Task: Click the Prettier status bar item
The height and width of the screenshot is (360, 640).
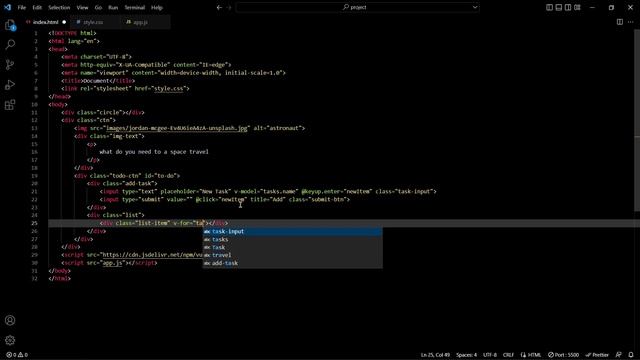Action: coord(597,355)
